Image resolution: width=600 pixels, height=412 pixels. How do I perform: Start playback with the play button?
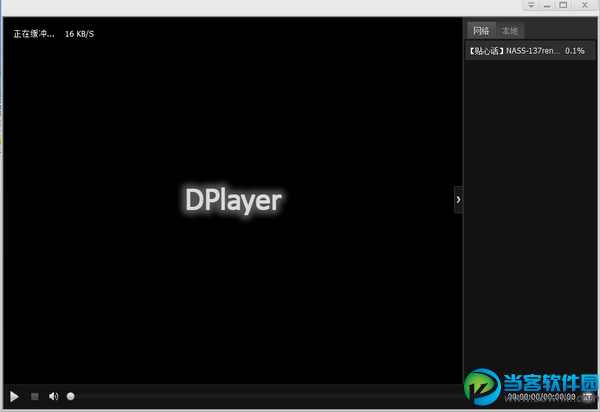14,396
